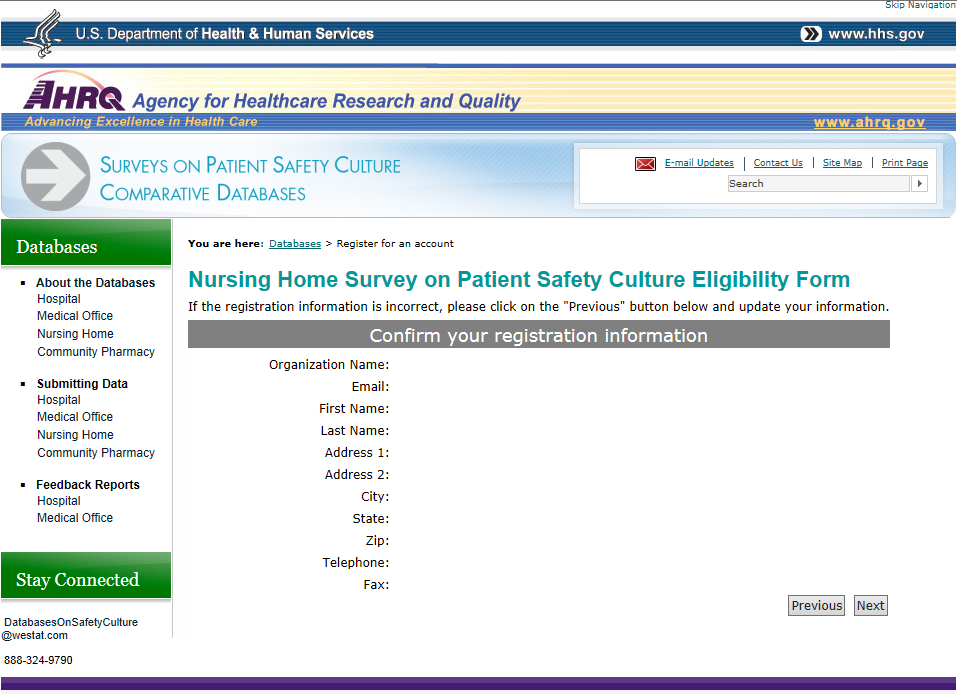Click the HHS eagle logo
The height and width of the screenshot is (694, 957).
coord(43,34)
